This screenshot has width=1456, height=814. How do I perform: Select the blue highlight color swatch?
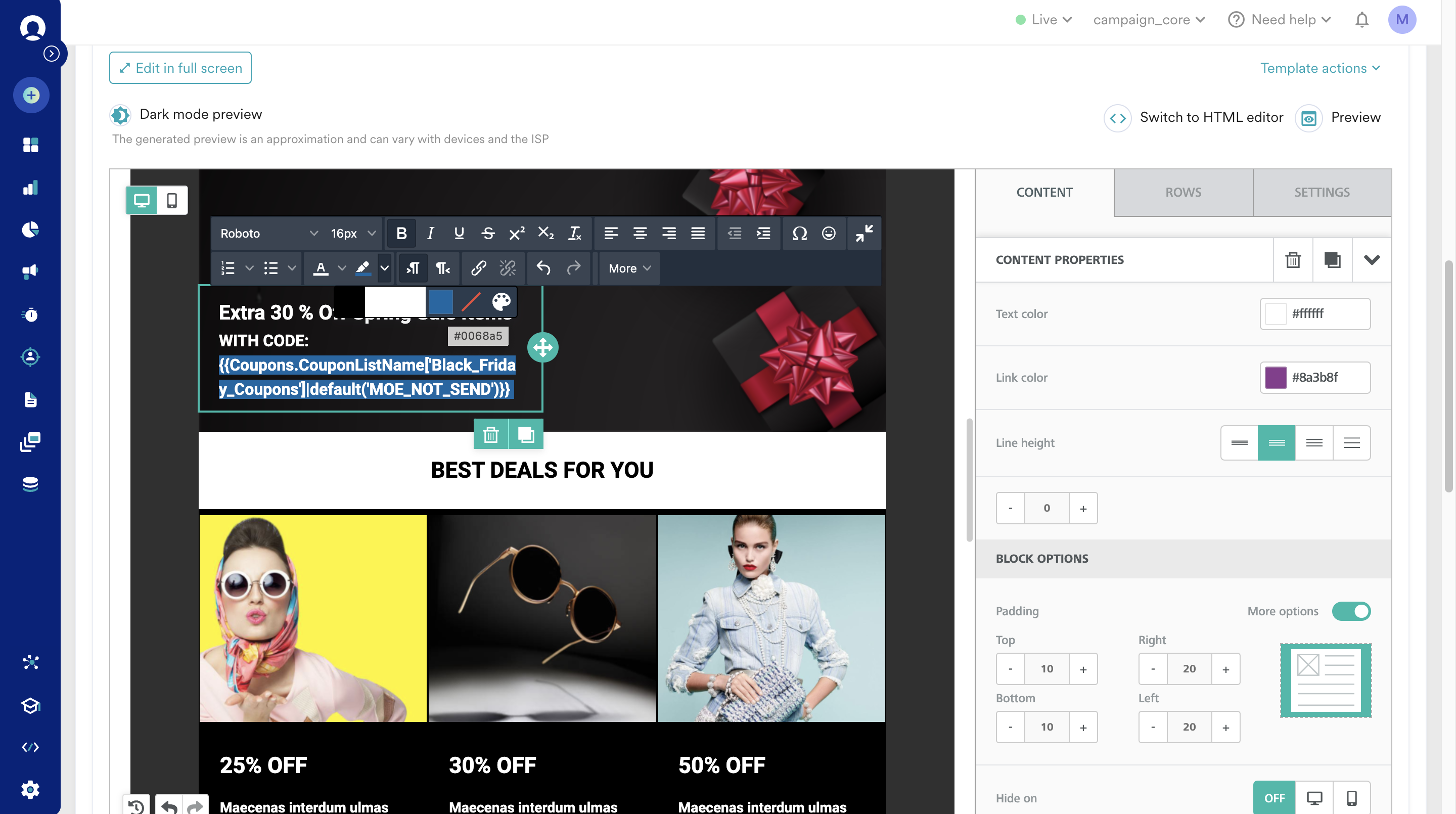(x=440, y=301)
